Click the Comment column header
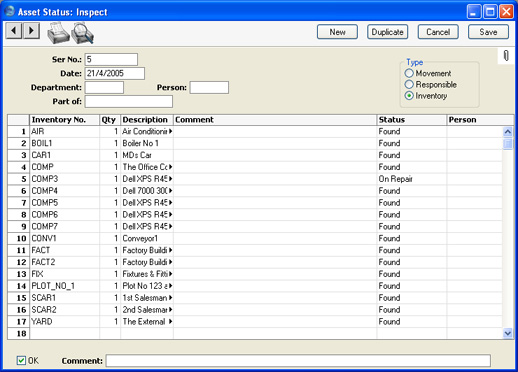 275,120
